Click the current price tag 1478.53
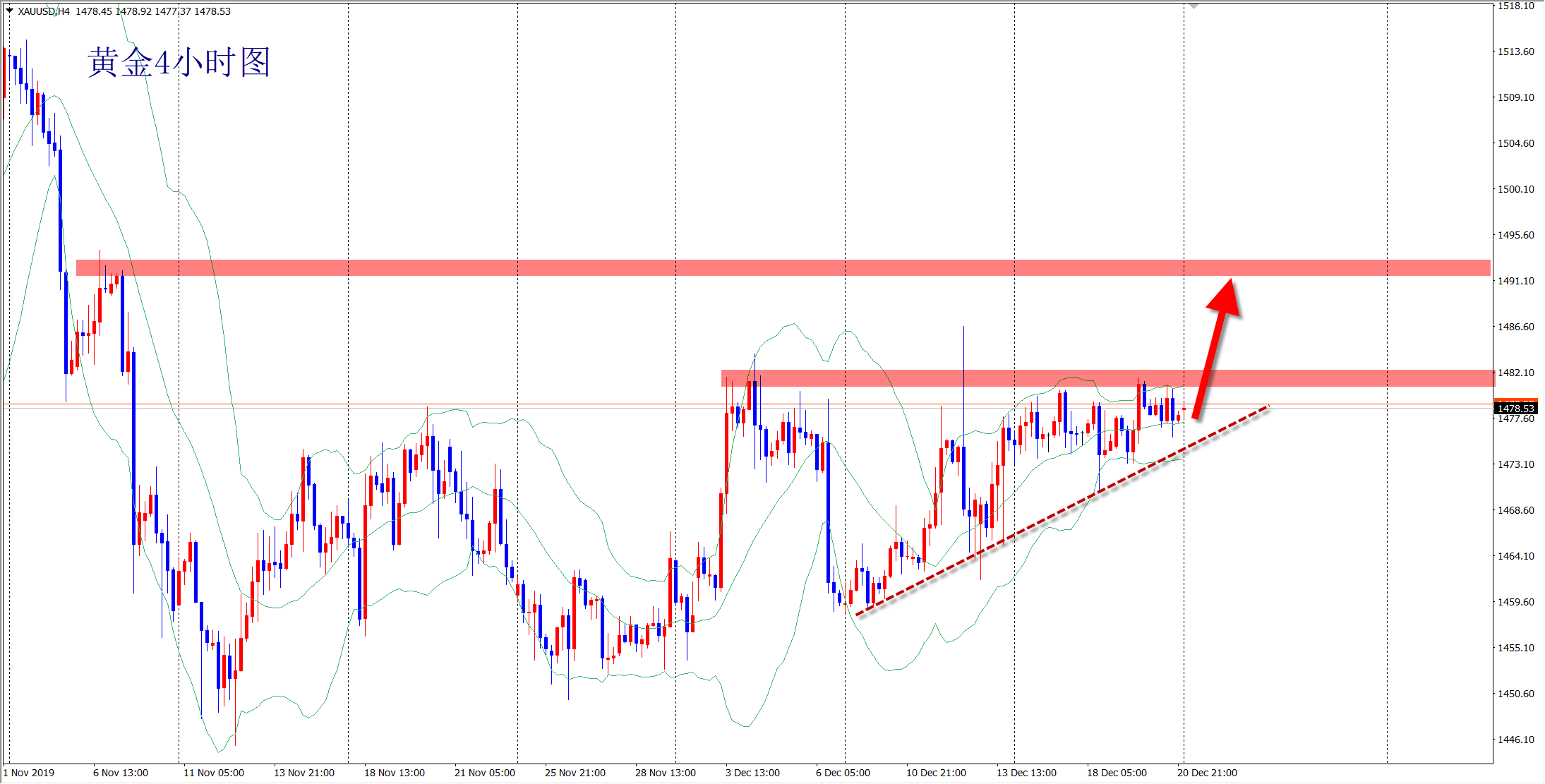The height and width of the screenshot is (784, 1545). click(1515, 409)
